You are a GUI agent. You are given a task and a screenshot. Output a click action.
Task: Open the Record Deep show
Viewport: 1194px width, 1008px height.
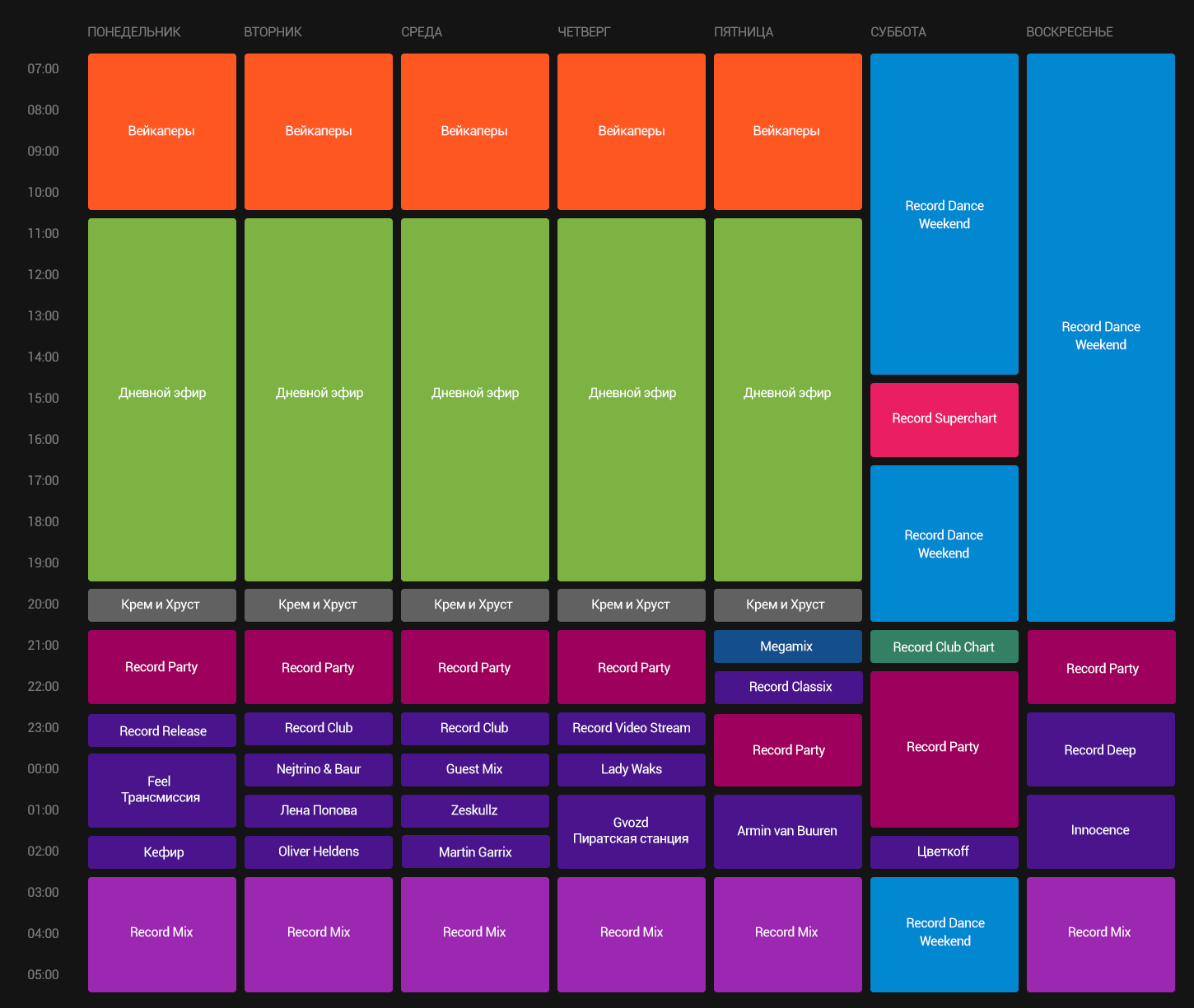1101,749
